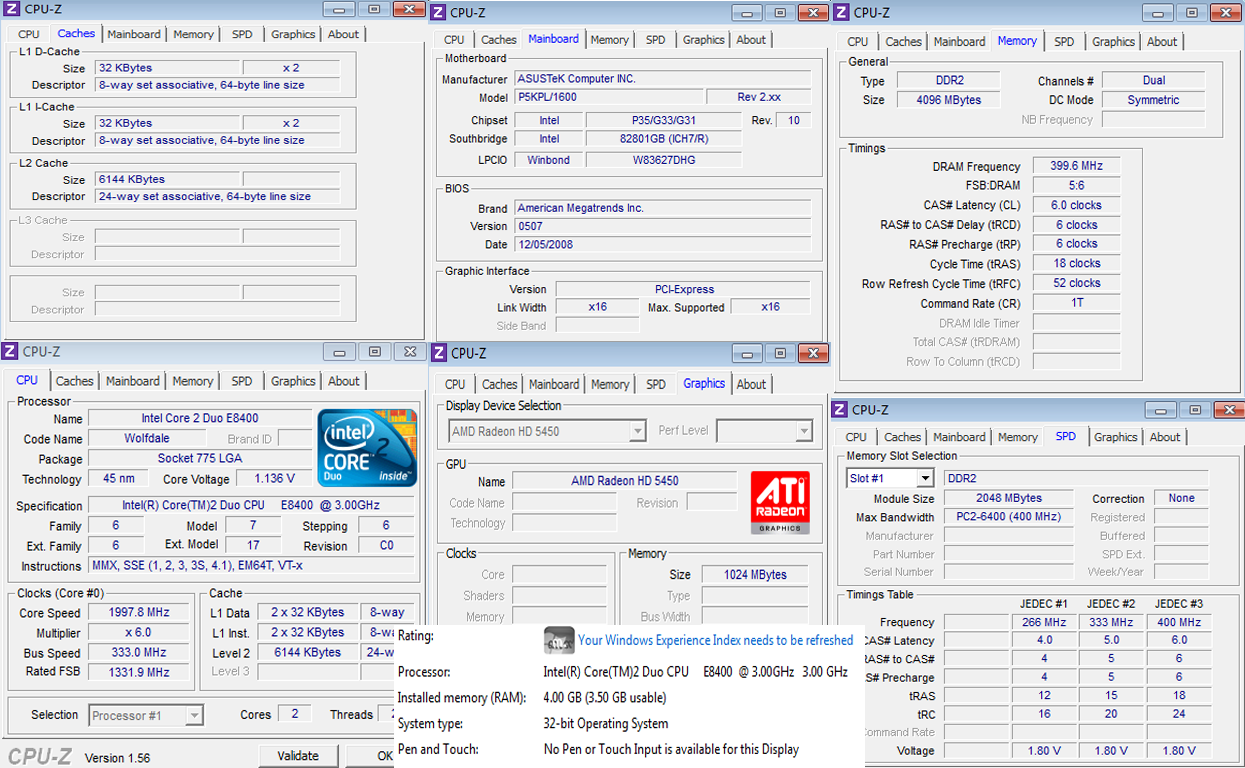
Task: Click the Intel Core 2 Duo E8400 name field
Action: (200, 418)
